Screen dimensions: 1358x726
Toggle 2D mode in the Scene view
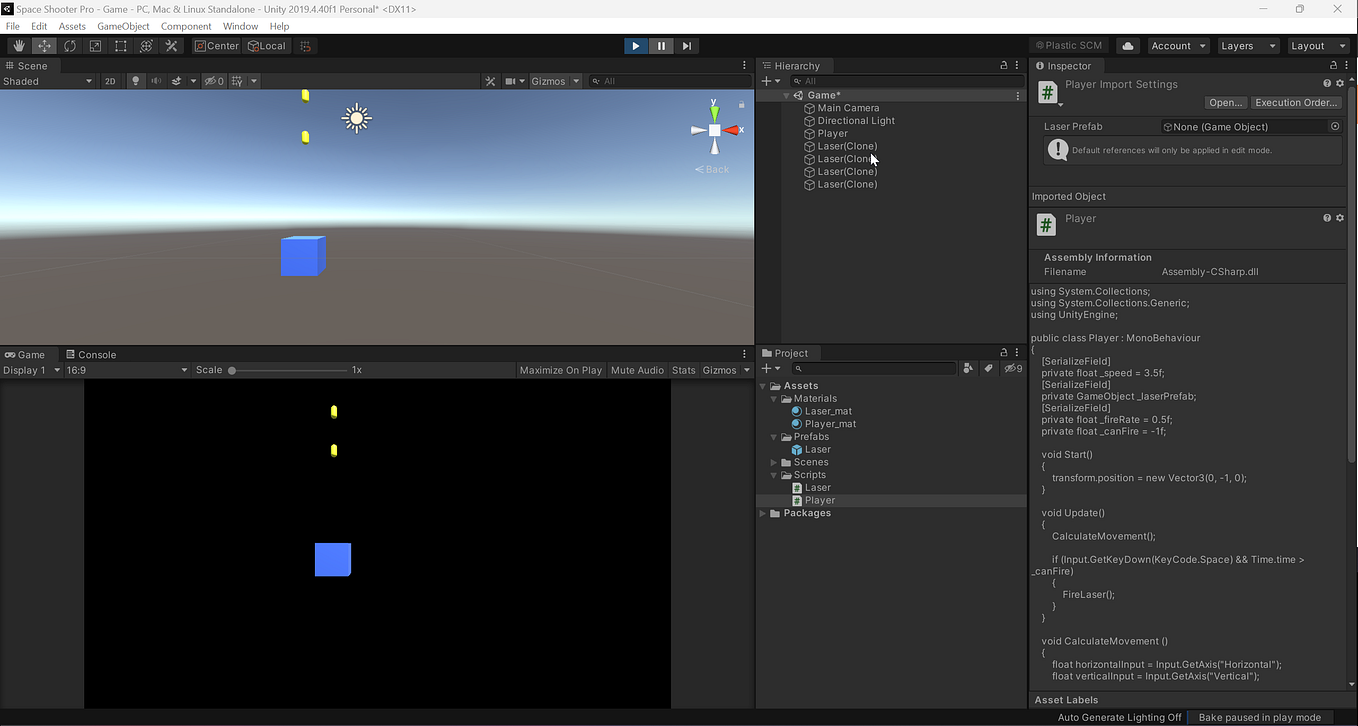[110, 81]
